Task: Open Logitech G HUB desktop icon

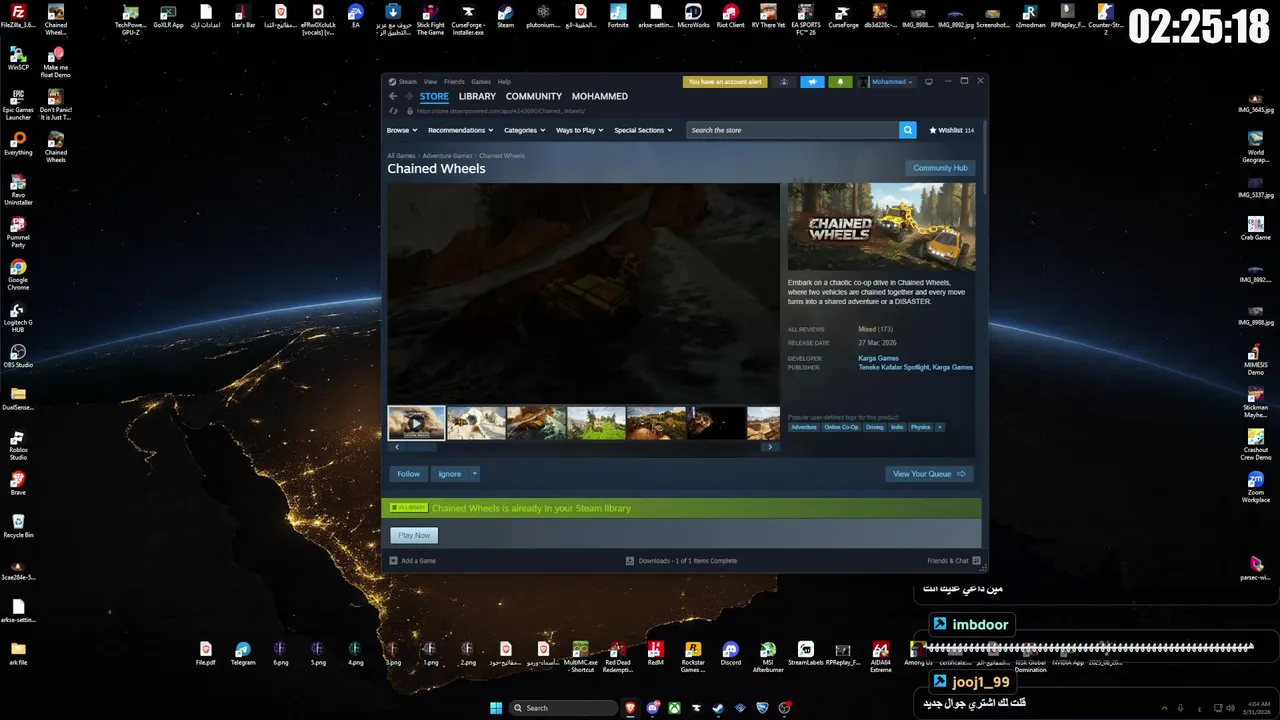Action: (18, 318)
